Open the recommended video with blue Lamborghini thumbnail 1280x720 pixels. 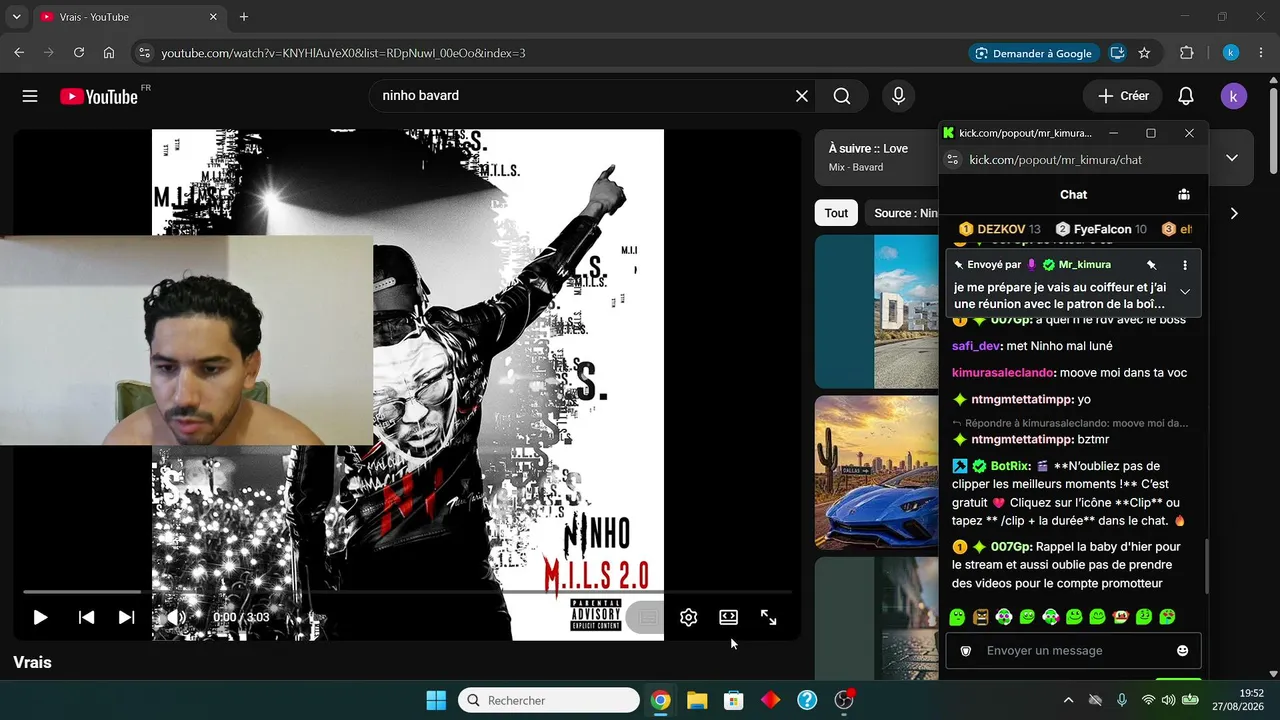[x=877, y=472]
